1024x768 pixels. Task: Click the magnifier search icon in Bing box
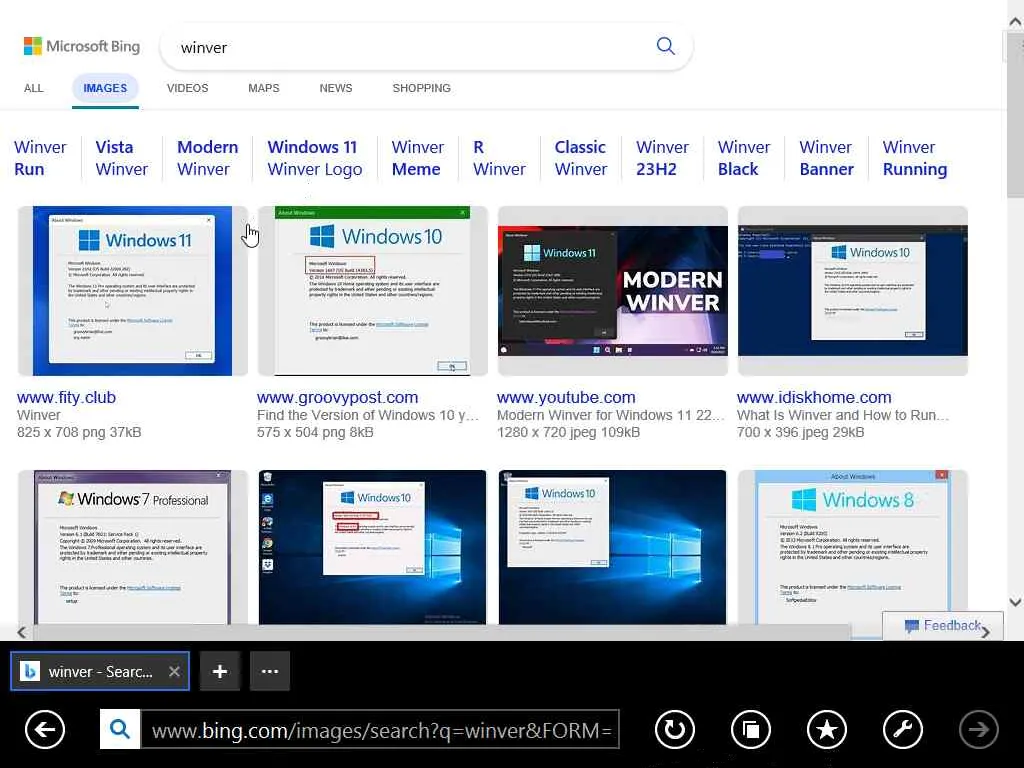pyautogui.click(x=665, y=46)
